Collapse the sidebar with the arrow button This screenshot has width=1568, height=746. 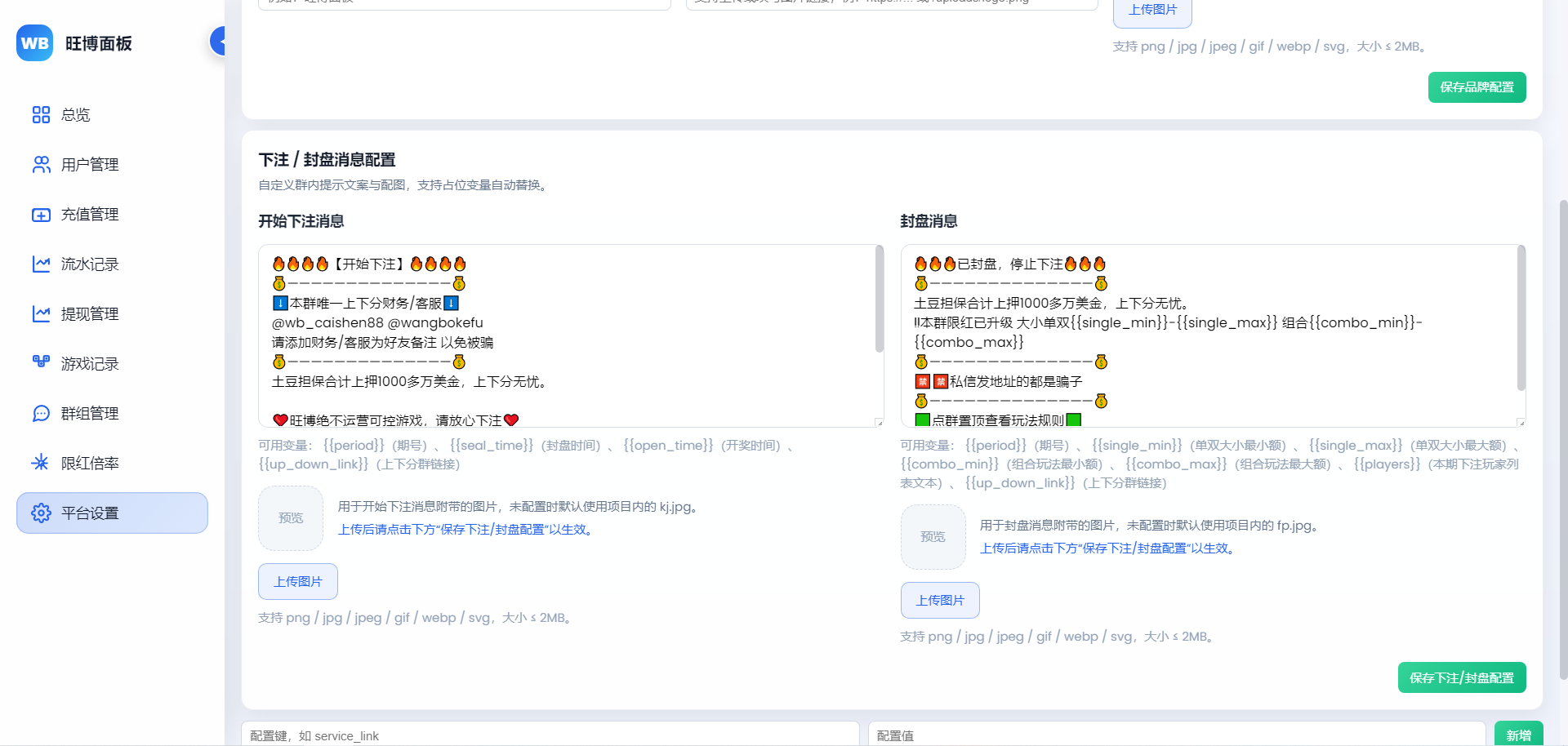218,41
